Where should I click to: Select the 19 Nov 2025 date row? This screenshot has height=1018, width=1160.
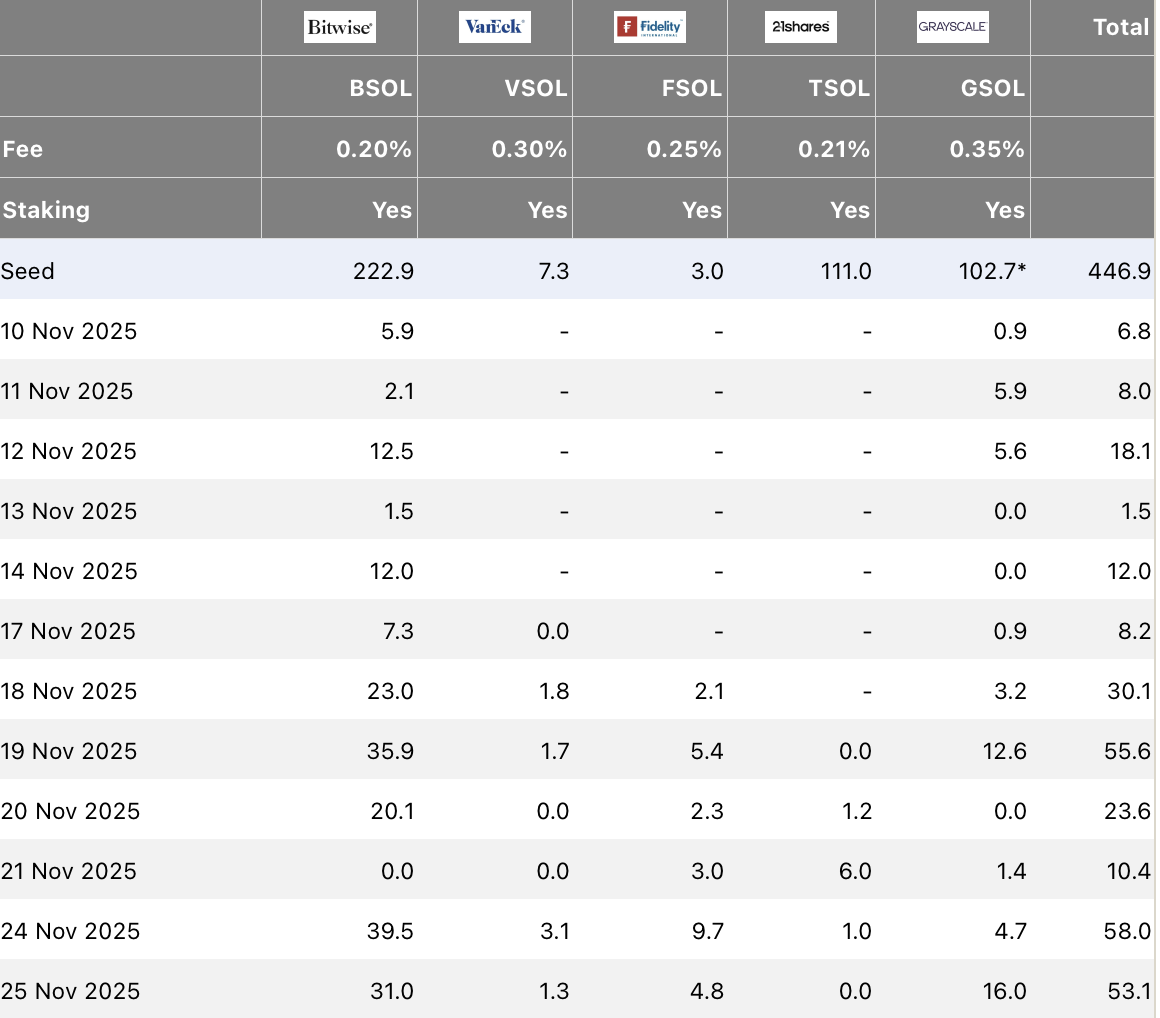577,751
